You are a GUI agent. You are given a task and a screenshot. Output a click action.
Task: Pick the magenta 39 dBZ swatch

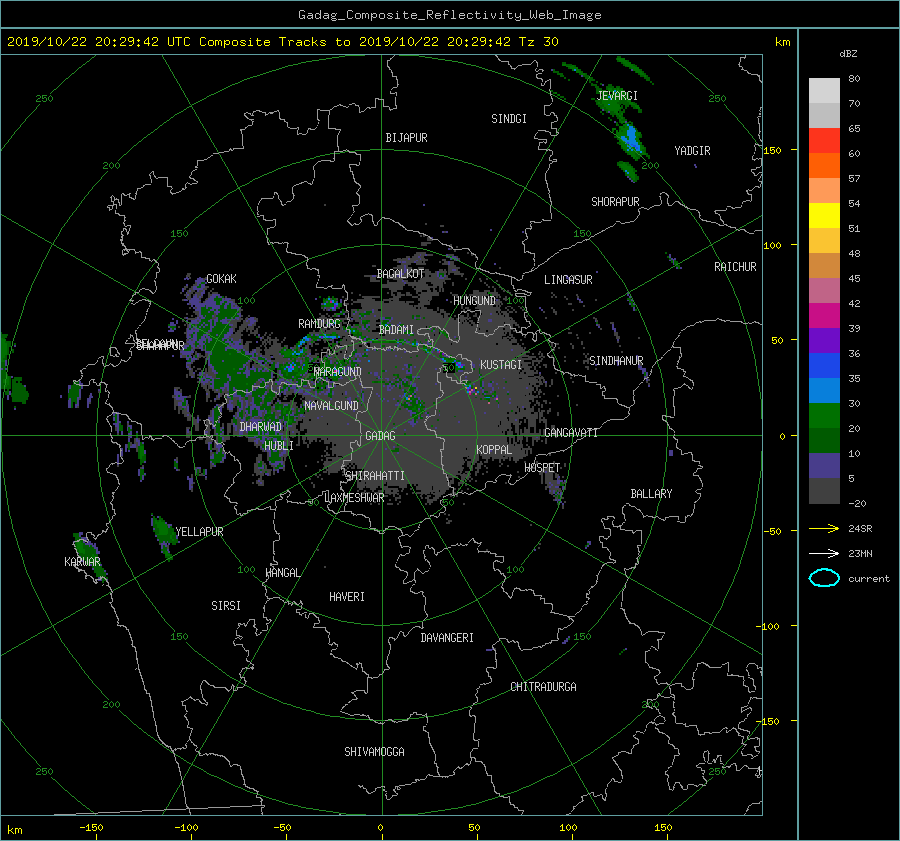(x=824, y=315)
